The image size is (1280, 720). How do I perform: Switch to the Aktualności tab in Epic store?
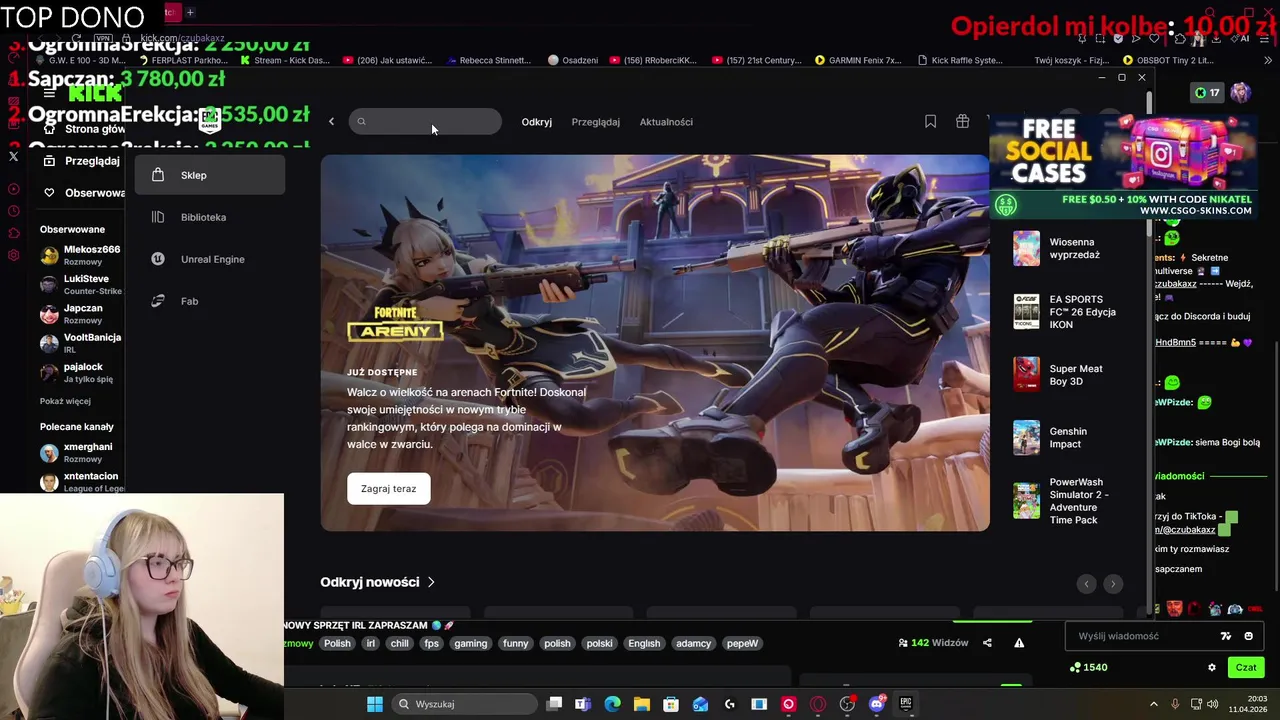tap(666, 122)
